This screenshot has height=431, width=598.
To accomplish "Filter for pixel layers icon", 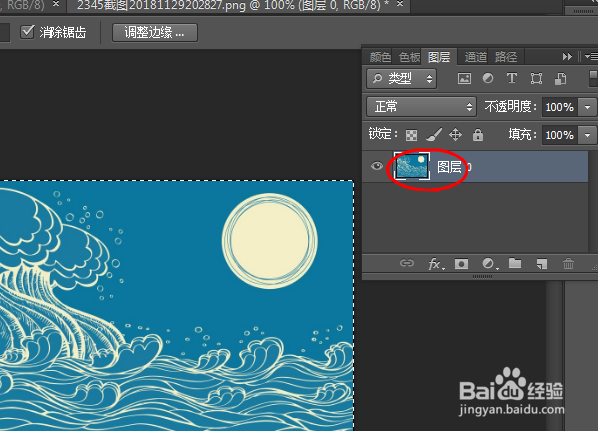I will (464, 79).
